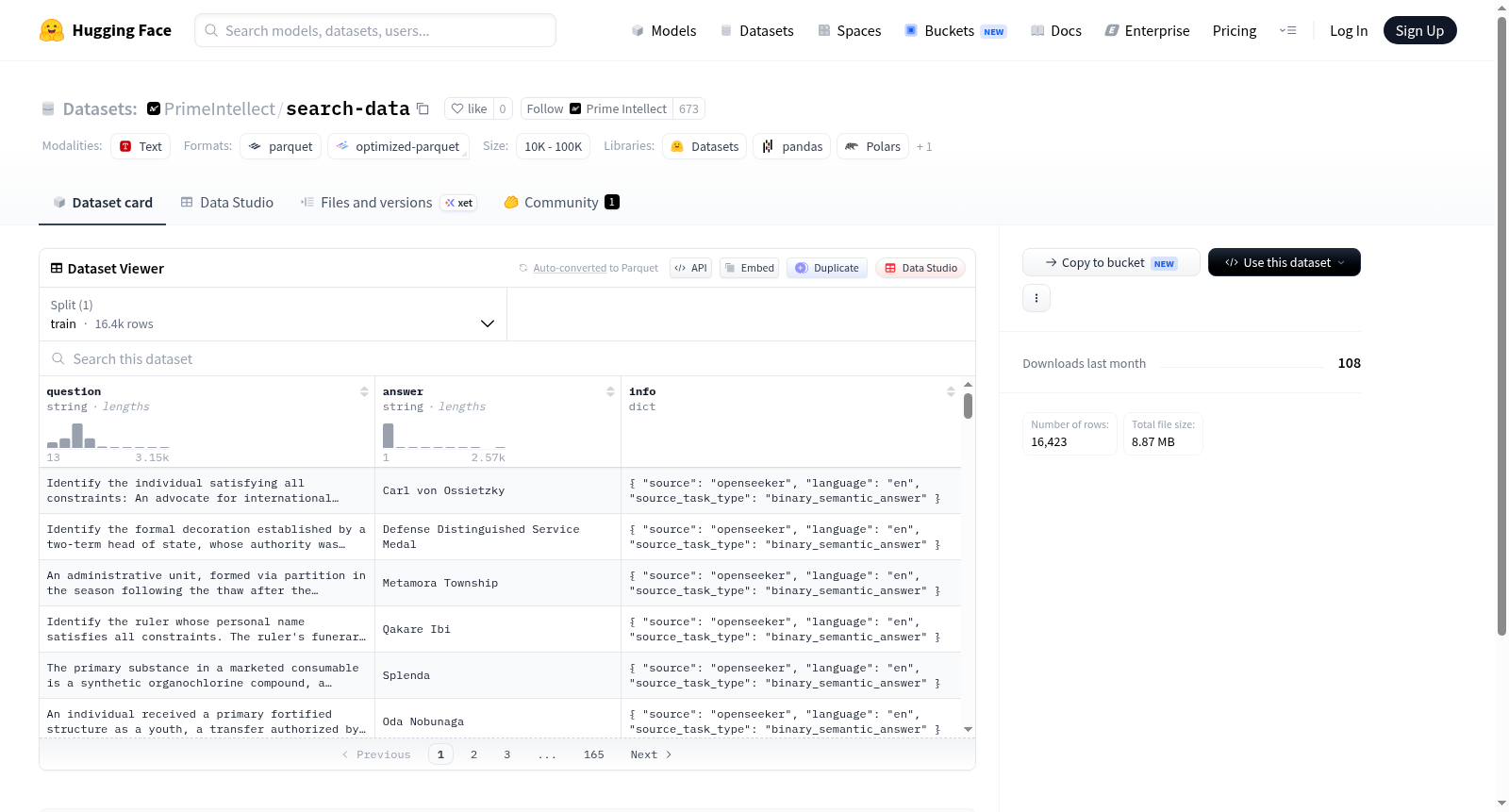
Task: Click the Text modality tag
Action: tap(141, 146)
